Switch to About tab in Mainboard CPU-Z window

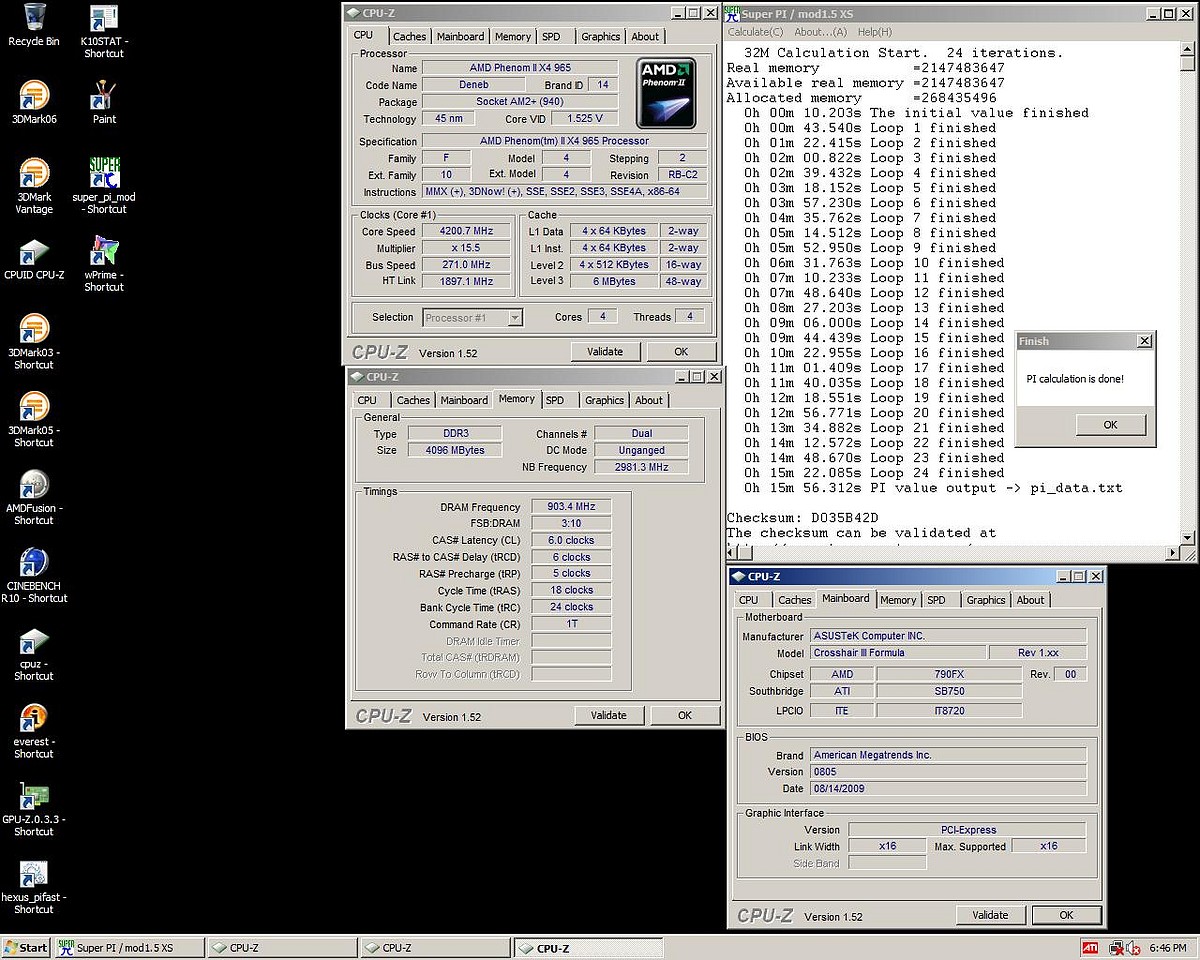pyautogui.click(x=1030, y=600)
